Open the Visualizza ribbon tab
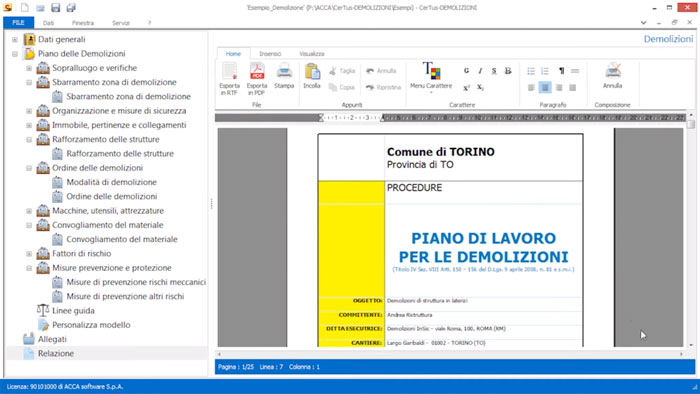The height and width of the screenshot is (394, 700). (x=312, y=54)
